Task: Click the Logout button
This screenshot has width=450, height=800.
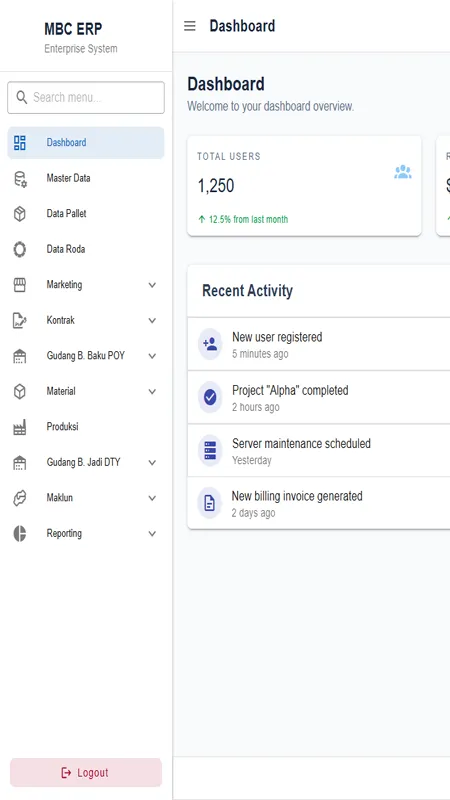Action: click(x=86, y=772)
